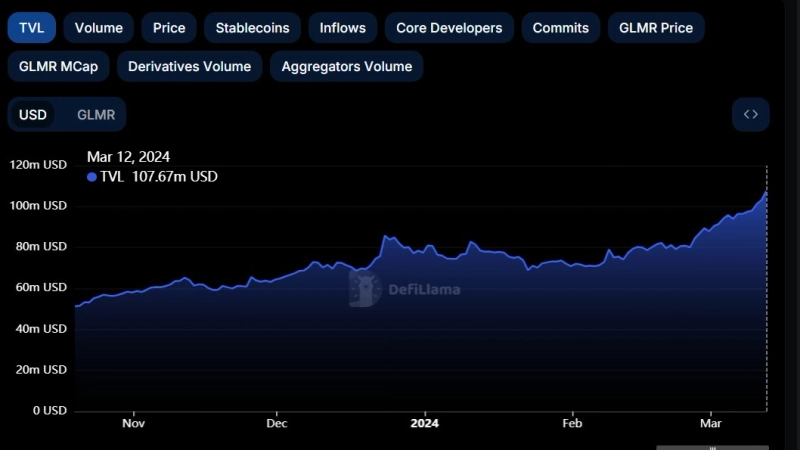Click the chart peak at Mar 12
Screen dimensions: 800x450
point(766,191)
